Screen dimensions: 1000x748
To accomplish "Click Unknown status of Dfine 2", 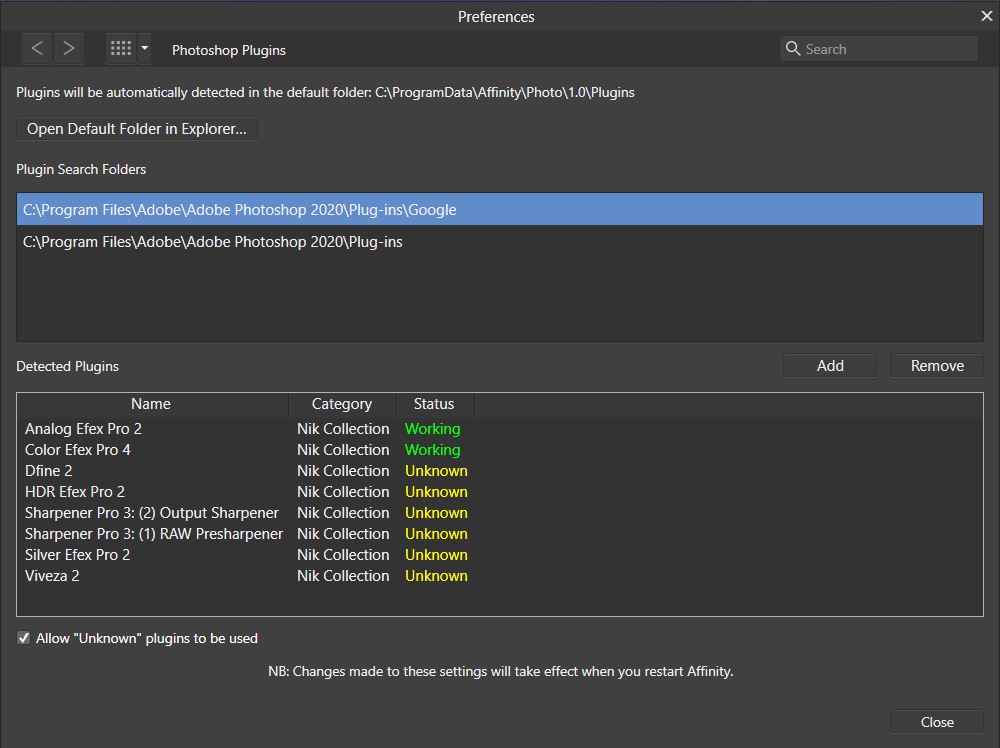I will click(436, 471).
